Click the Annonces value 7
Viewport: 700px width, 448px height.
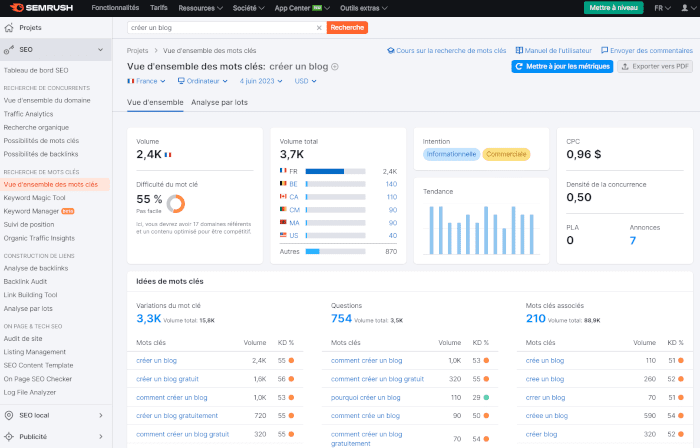tap(633, 241)
